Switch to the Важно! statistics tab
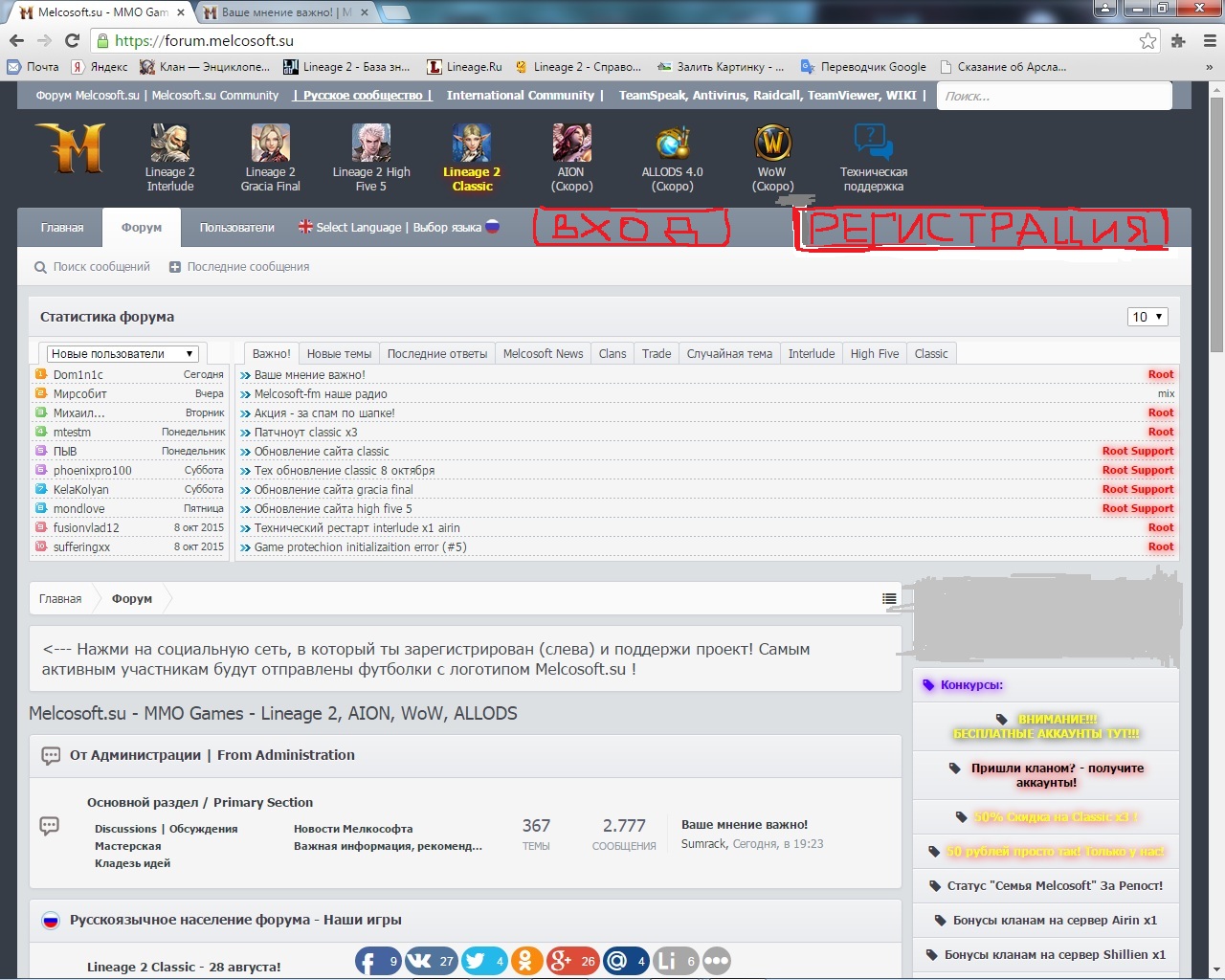This screenshot has width=1225, height=980. click(x=272, y=353)
